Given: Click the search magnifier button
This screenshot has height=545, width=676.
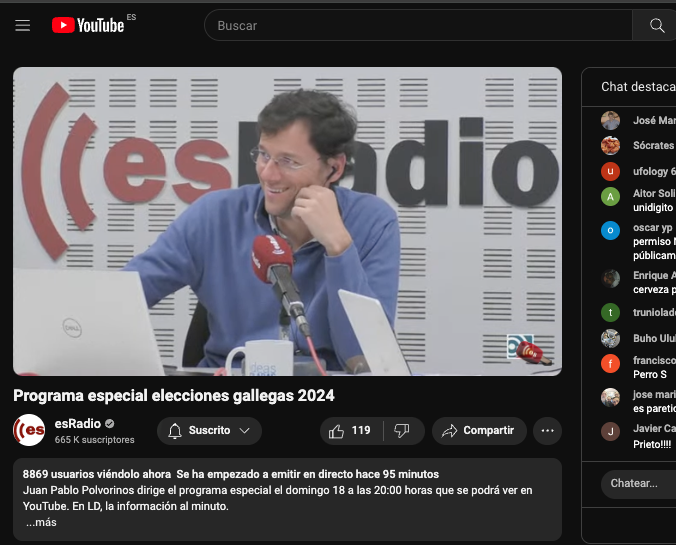Looking at the screenshot, I should pos(656,26).
